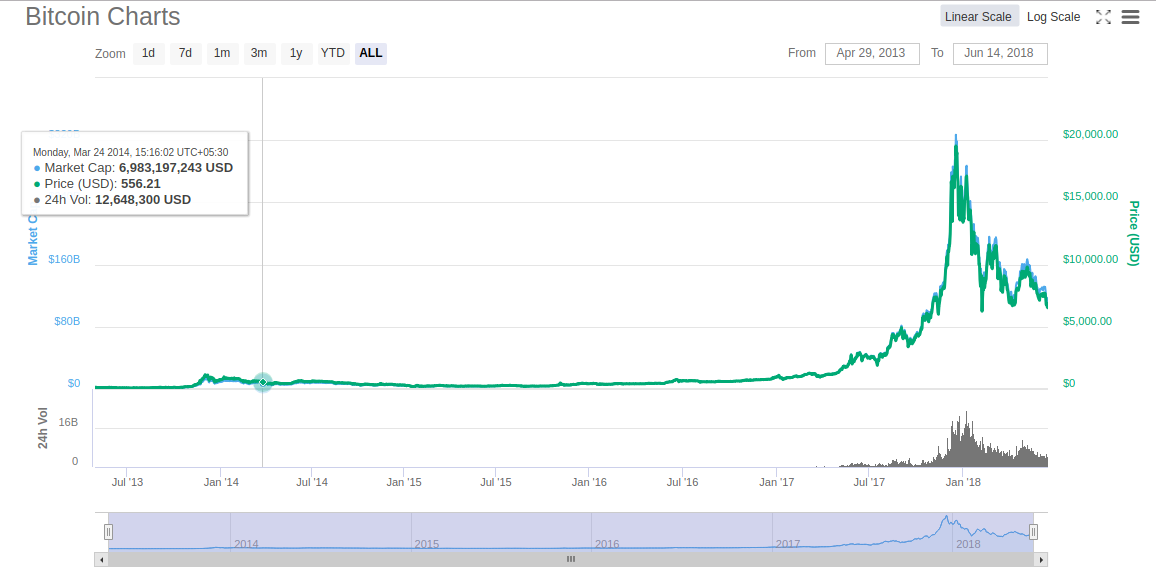This screenshot has height=581, width=1156.
Task: Set zoom range to 1m
Action: [x=222, y=53]
